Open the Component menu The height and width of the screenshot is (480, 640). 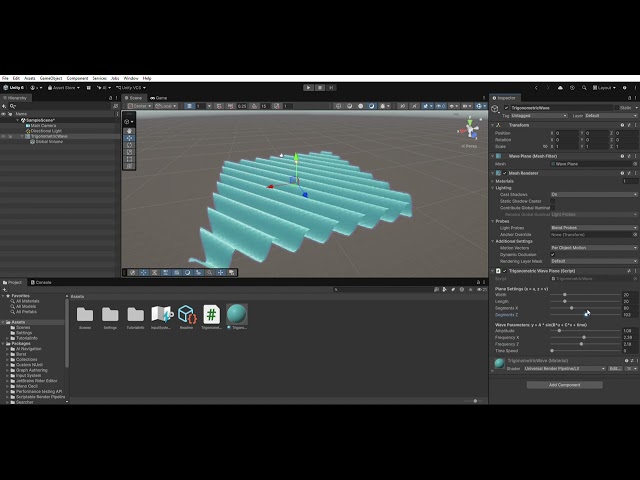point(77,78)
